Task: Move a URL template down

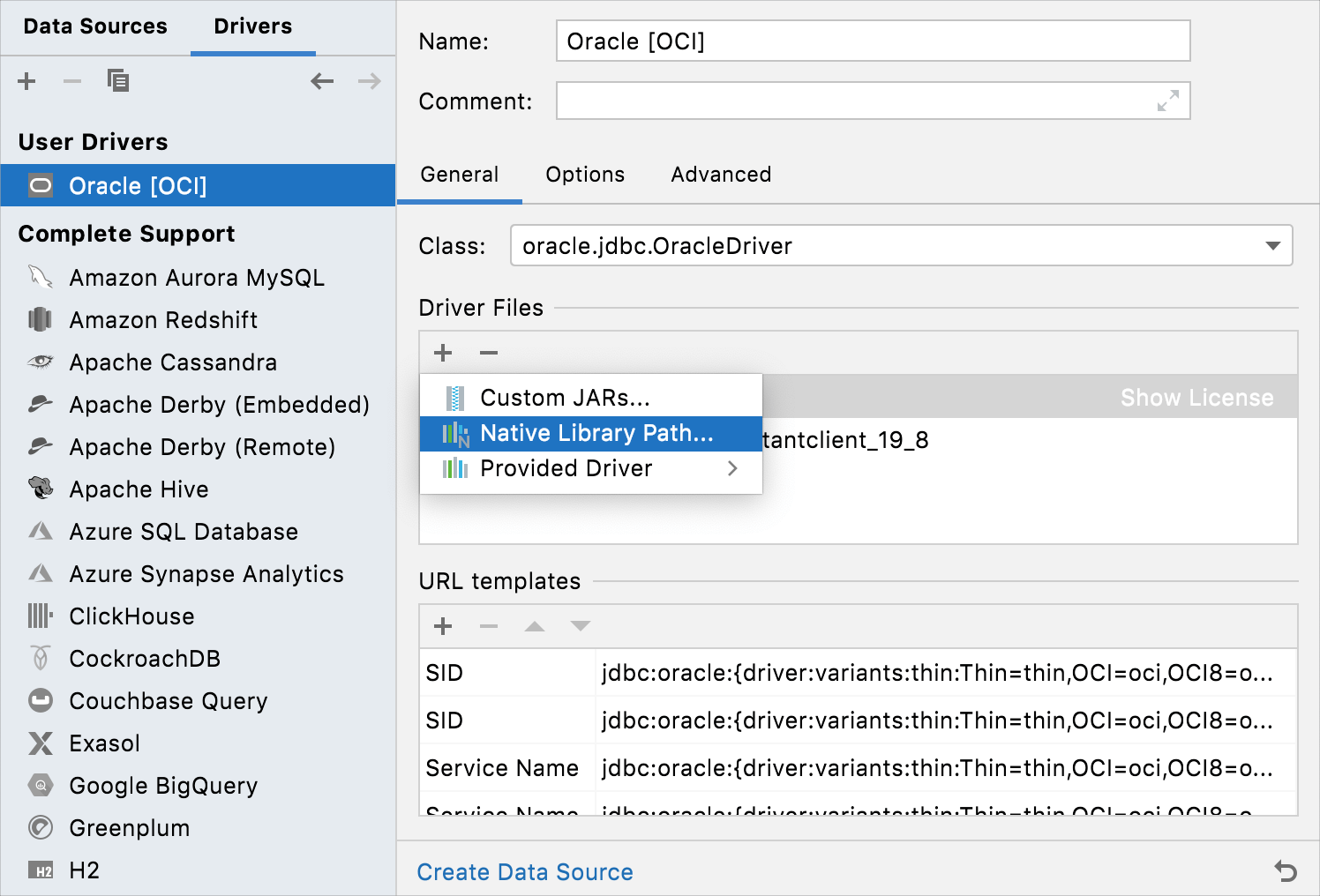Action: click(x=580, y=626)
